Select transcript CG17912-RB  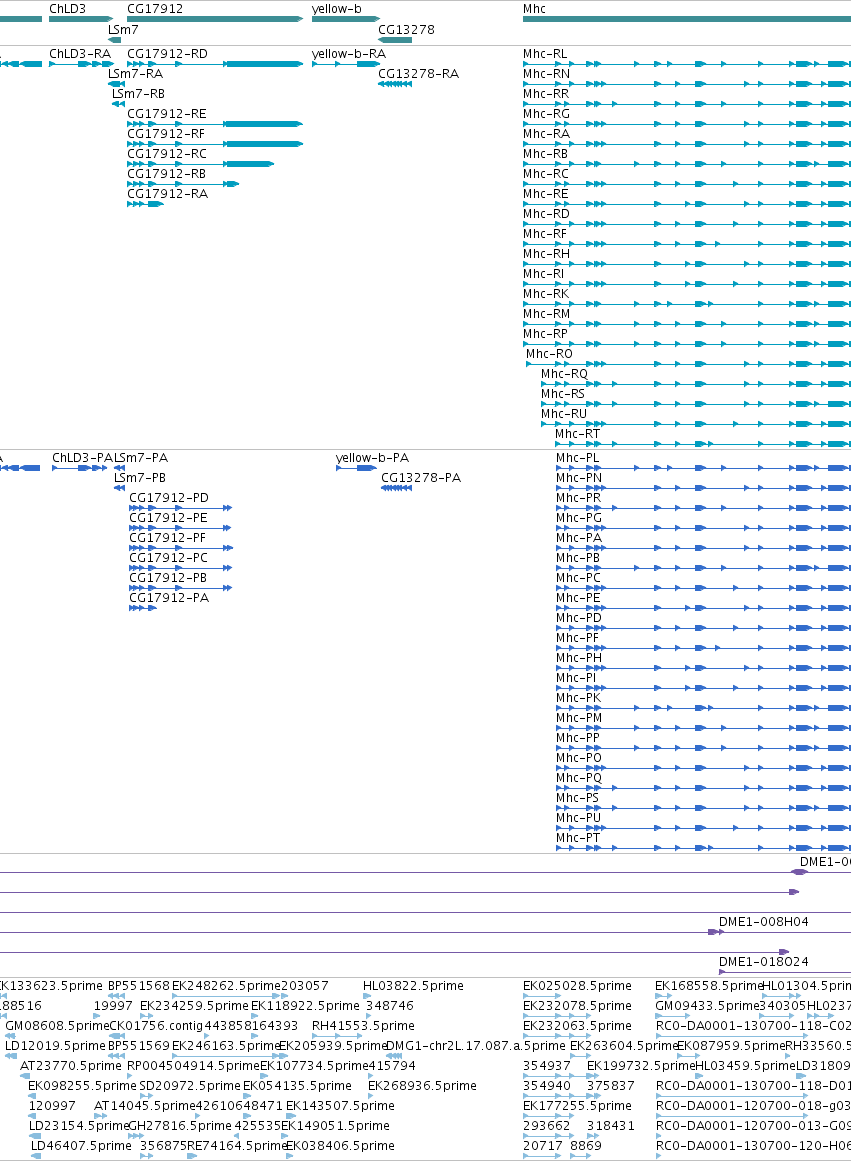pos(167,174)
